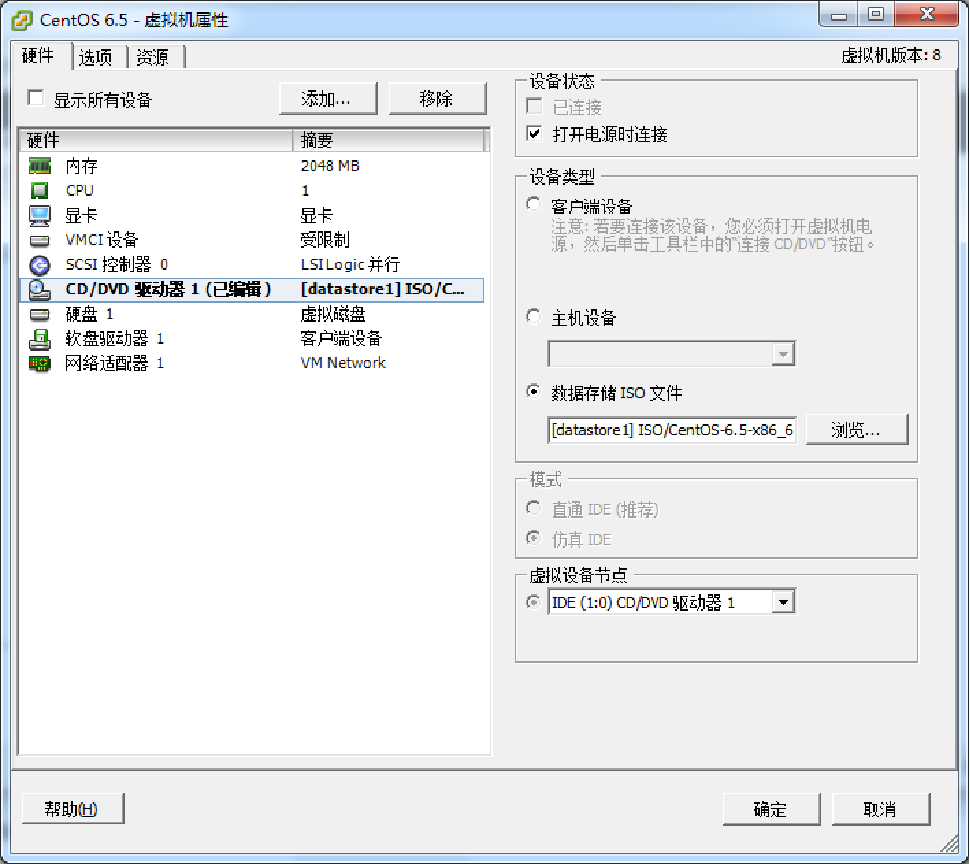Select 仿真 IDE mode radio

coord(533,537)
